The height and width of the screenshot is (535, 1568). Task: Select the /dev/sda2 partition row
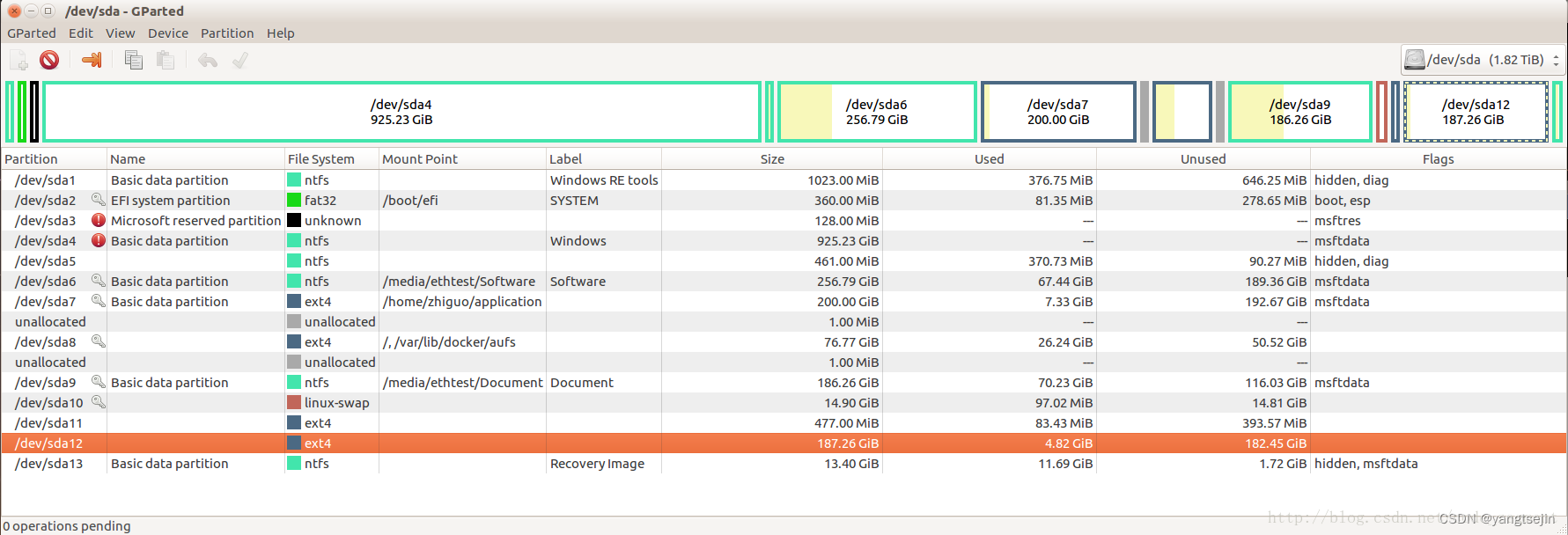[784, 201]
